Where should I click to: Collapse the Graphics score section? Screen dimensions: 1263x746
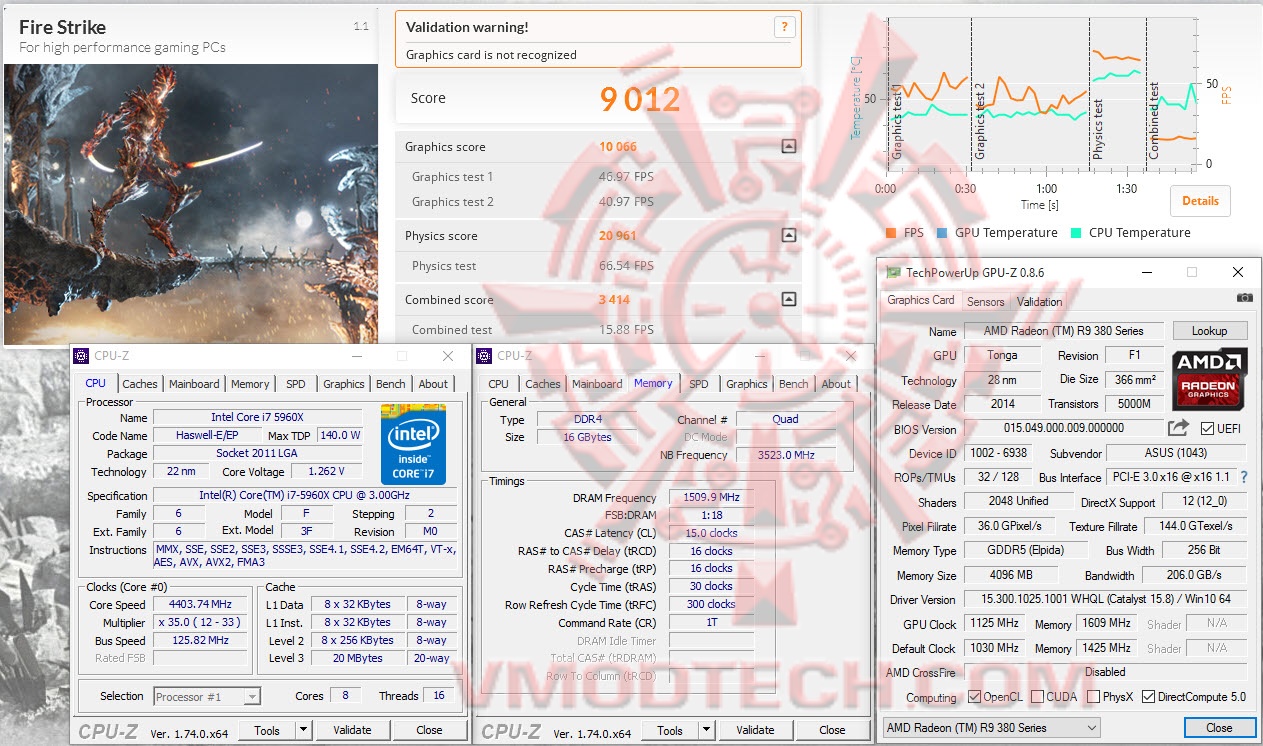tap(789, 146)
